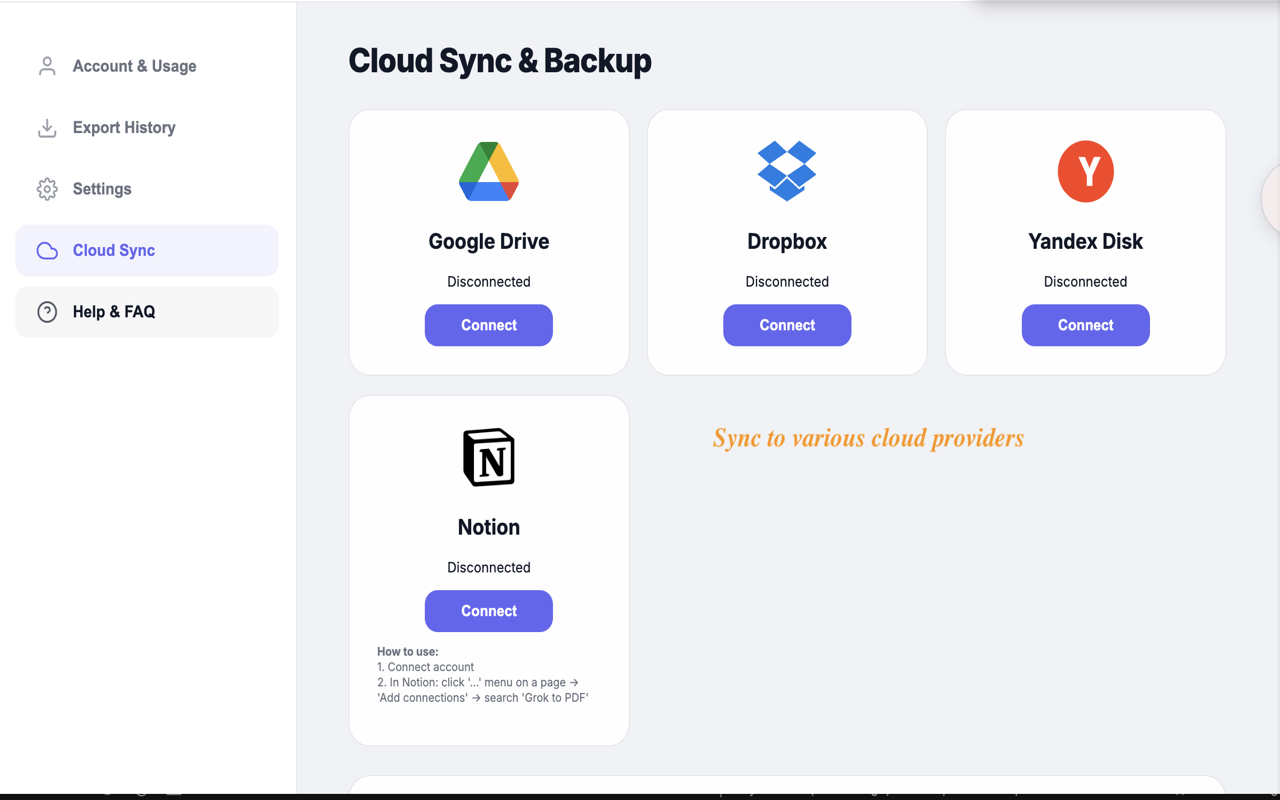The image size is (1280, 800).
Task: Click the 'Add connections' instruction line
Action: (x=483, y=698)
